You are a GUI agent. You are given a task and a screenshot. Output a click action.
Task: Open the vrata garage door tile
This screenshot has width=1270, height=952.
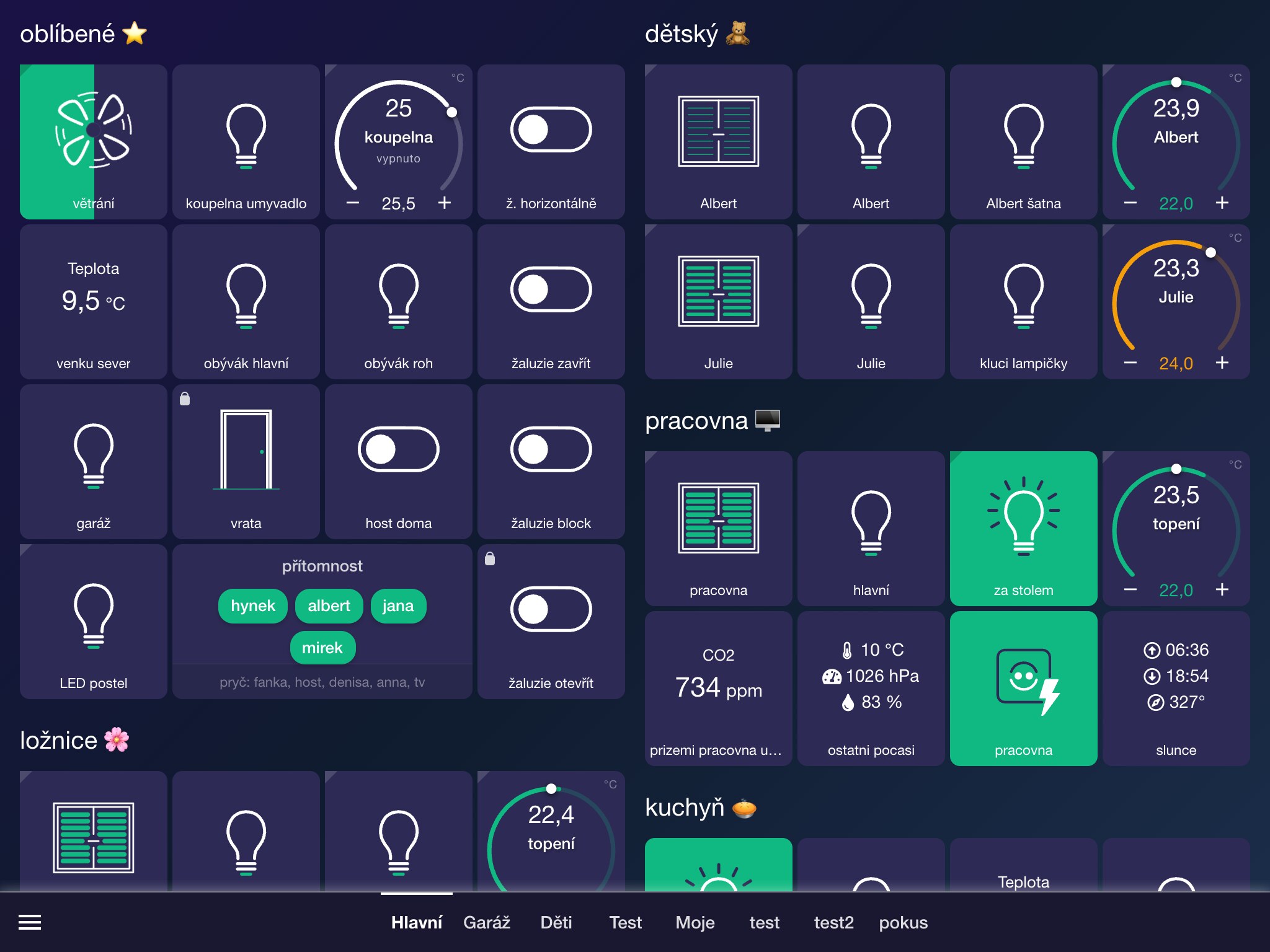tap(246, 462)
